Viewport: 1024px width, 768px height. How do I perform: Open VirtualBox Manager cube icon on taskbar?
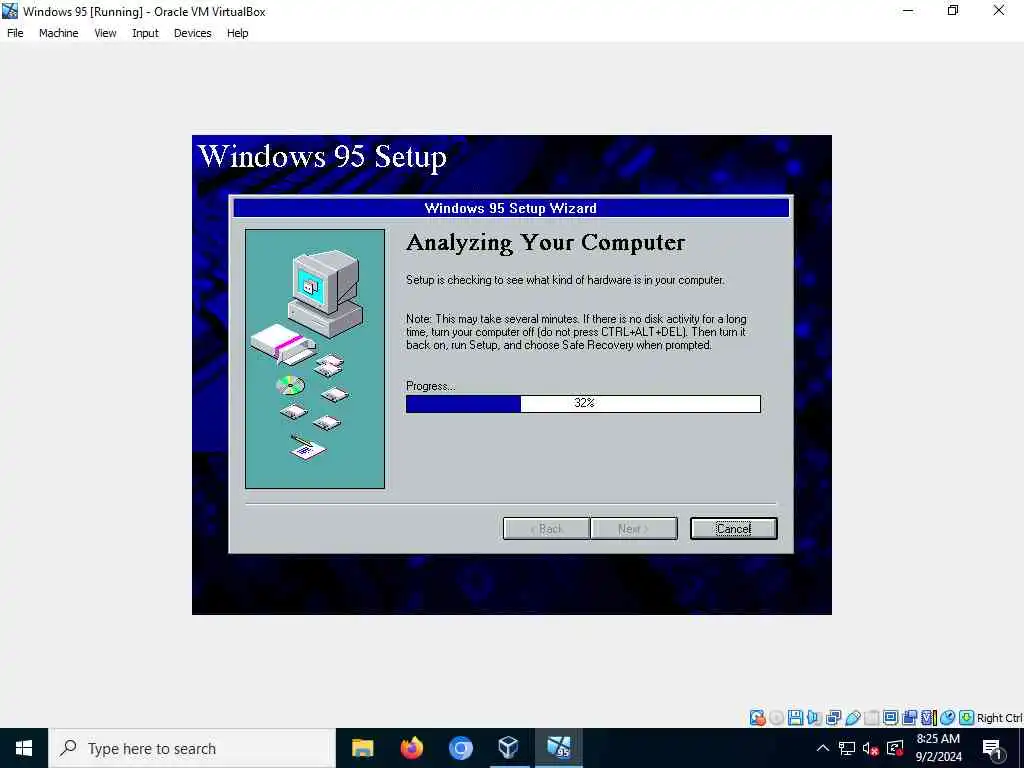pos(509,748)
